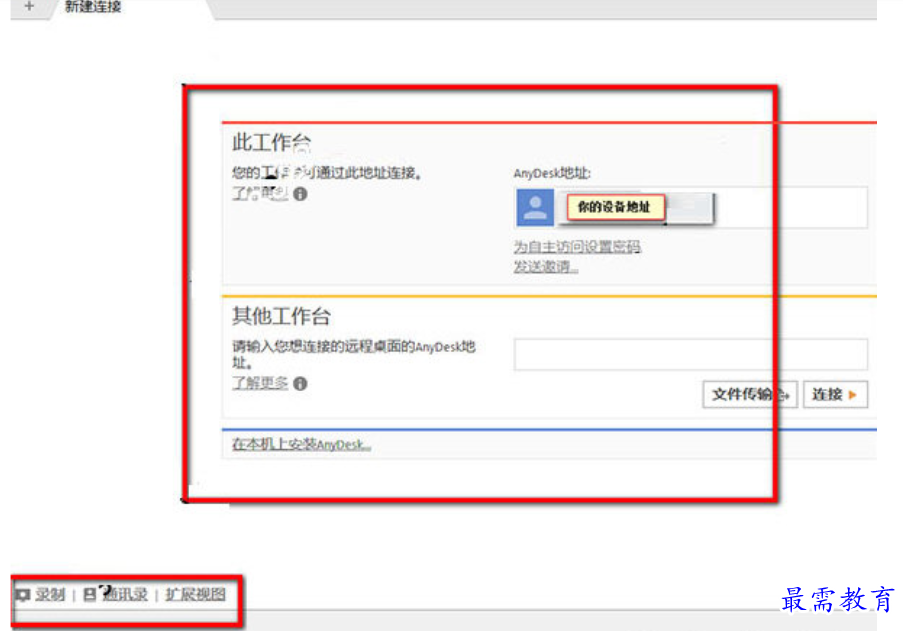Image resolution: width=903 pixels, height=631 pixels.
Task: Select the 新建连接 tab
Action: 93,7
